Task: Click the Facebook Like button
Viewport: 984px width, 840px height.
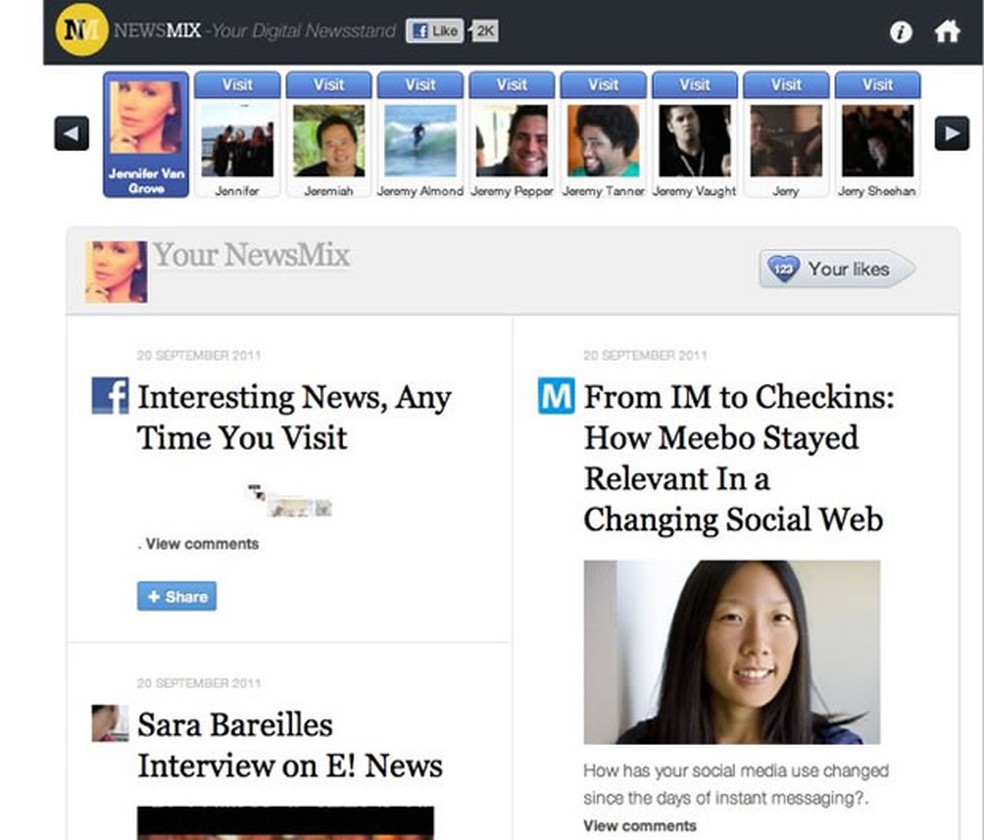Action: coord(434,31)
